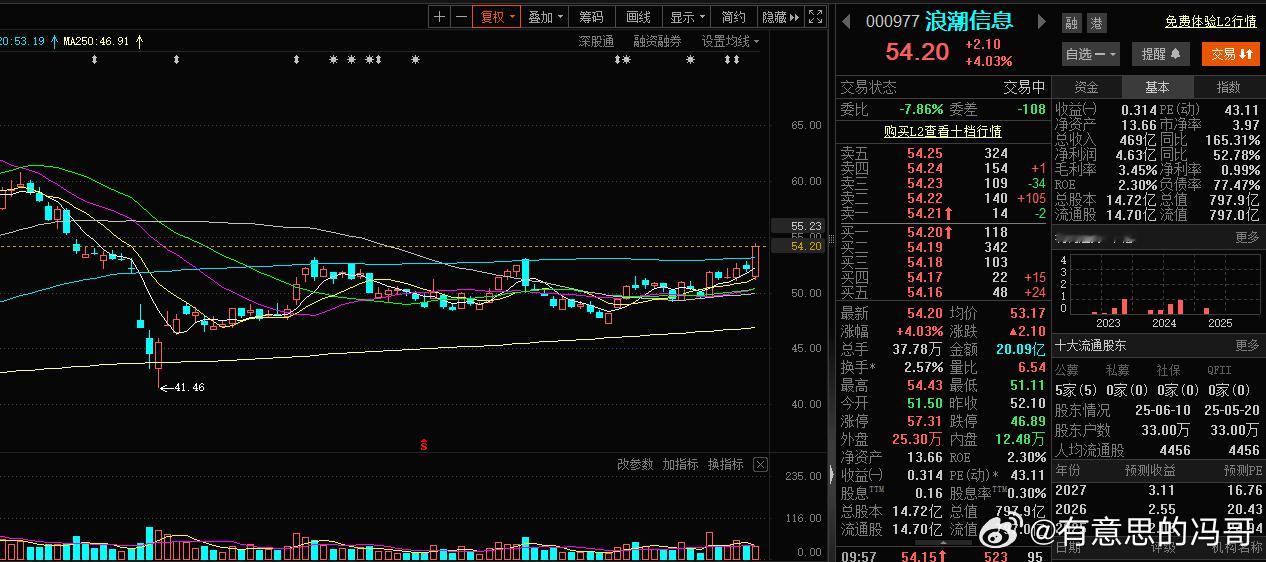Click the 2027 forecast row 3.11
The height and width of the screenshot is (562, 1266).
tap(1158, 490)
